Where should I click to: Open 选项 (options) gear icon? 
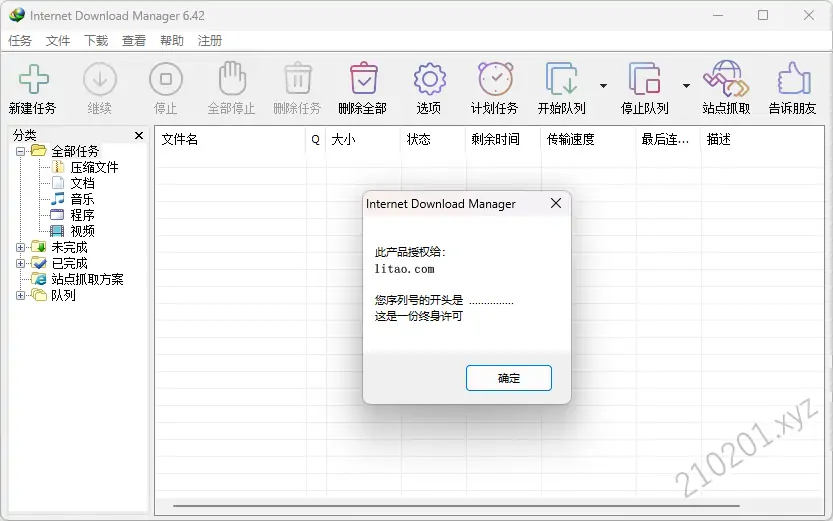429,79
